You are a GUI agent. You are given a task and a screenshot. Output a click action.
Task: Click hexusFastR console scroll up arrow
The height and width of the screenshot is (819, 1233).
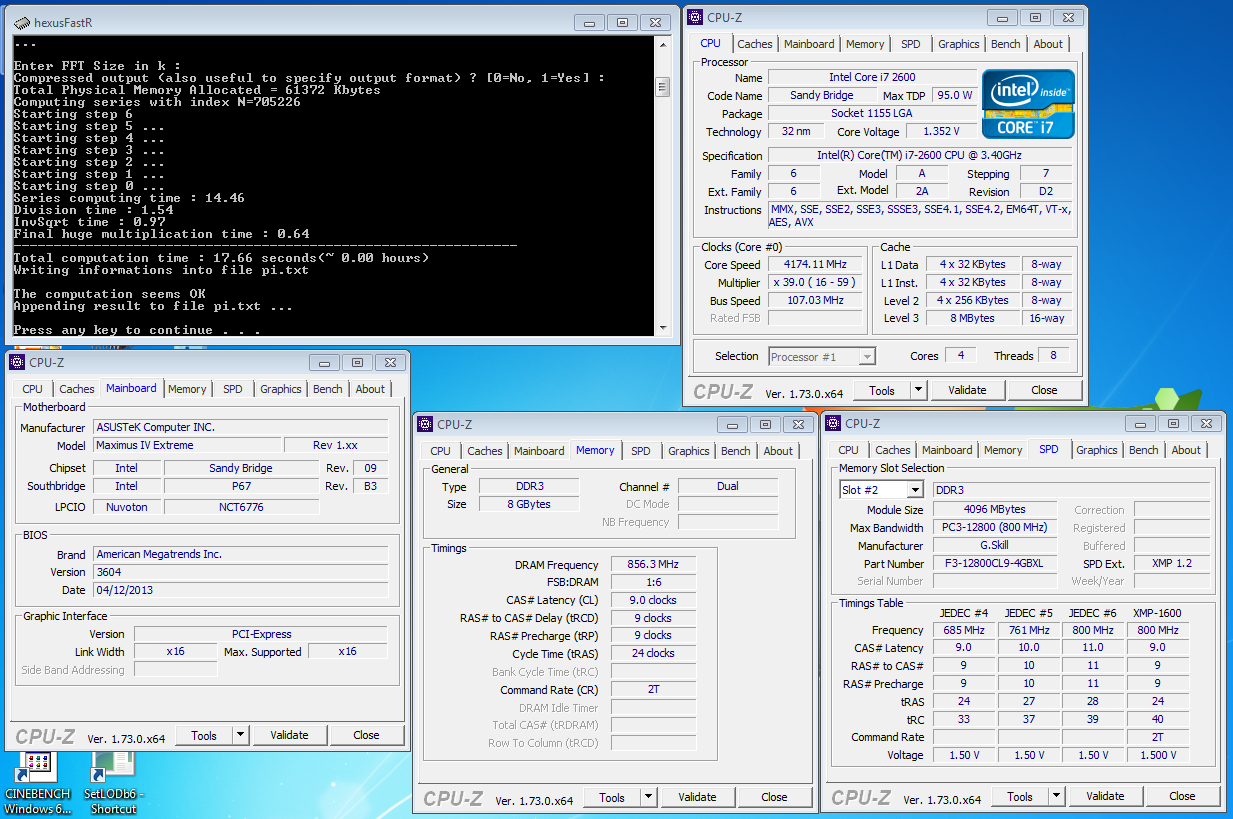click(662, 44)
